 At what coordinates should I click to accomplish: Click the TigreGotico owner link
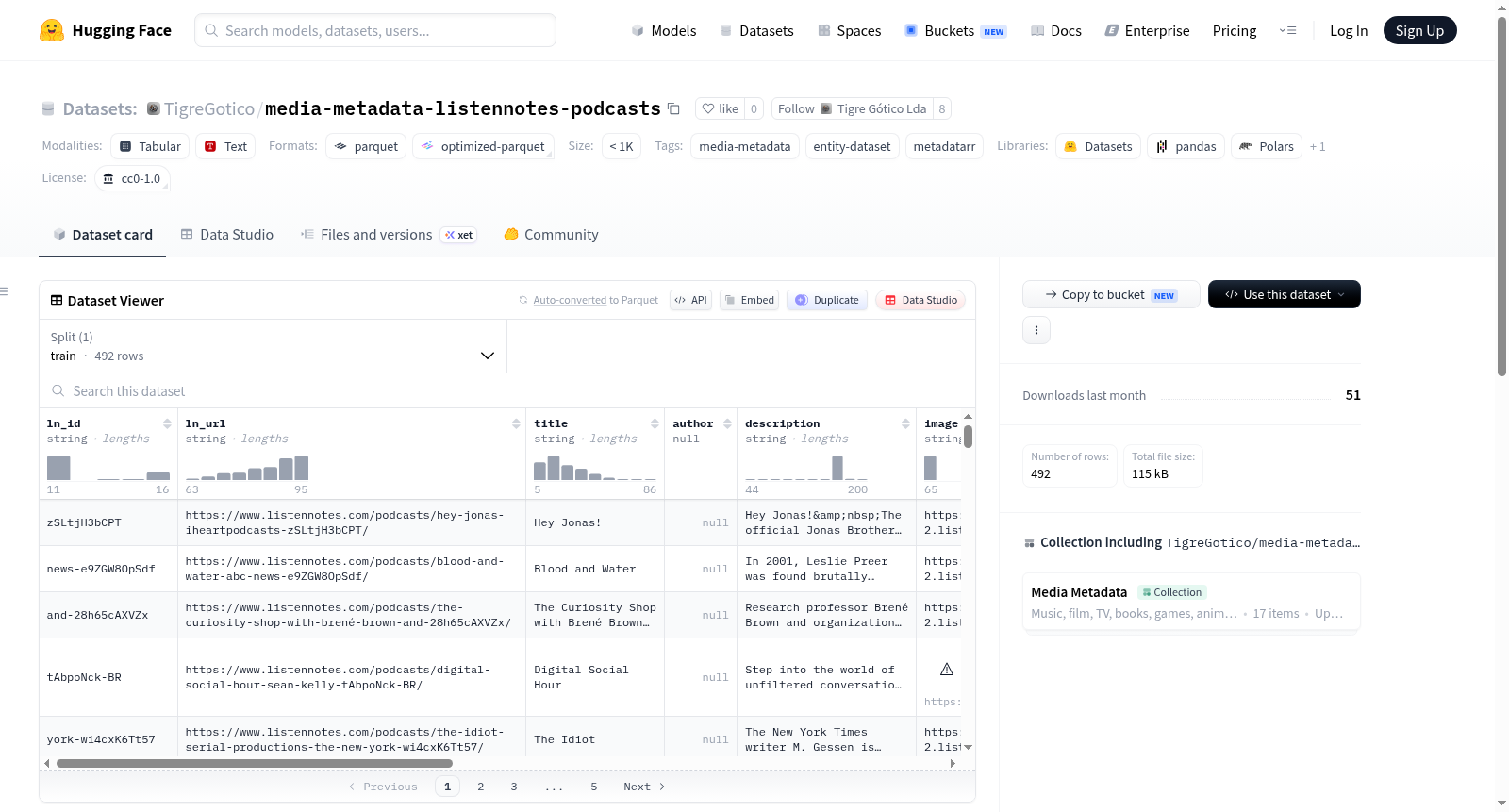[209, 108]
